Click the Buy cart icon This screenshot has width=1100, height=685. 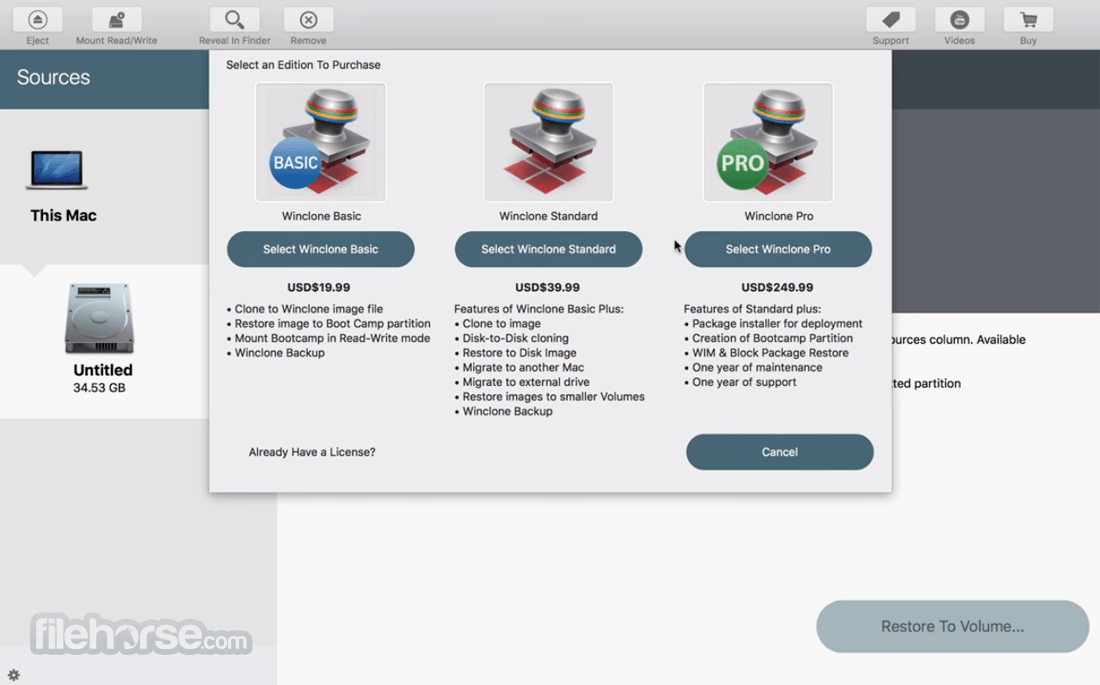point(1028,20)
